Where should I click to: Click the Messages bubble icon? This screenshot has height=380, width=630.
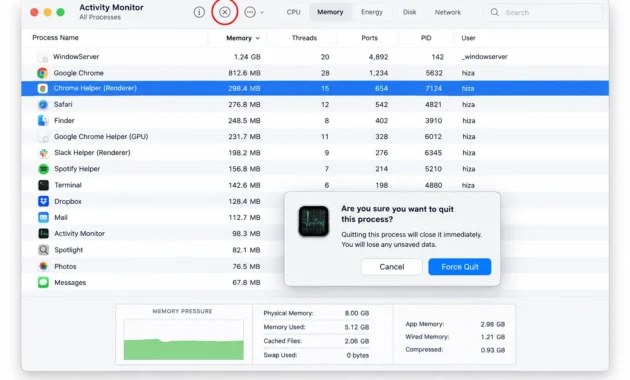43,282
